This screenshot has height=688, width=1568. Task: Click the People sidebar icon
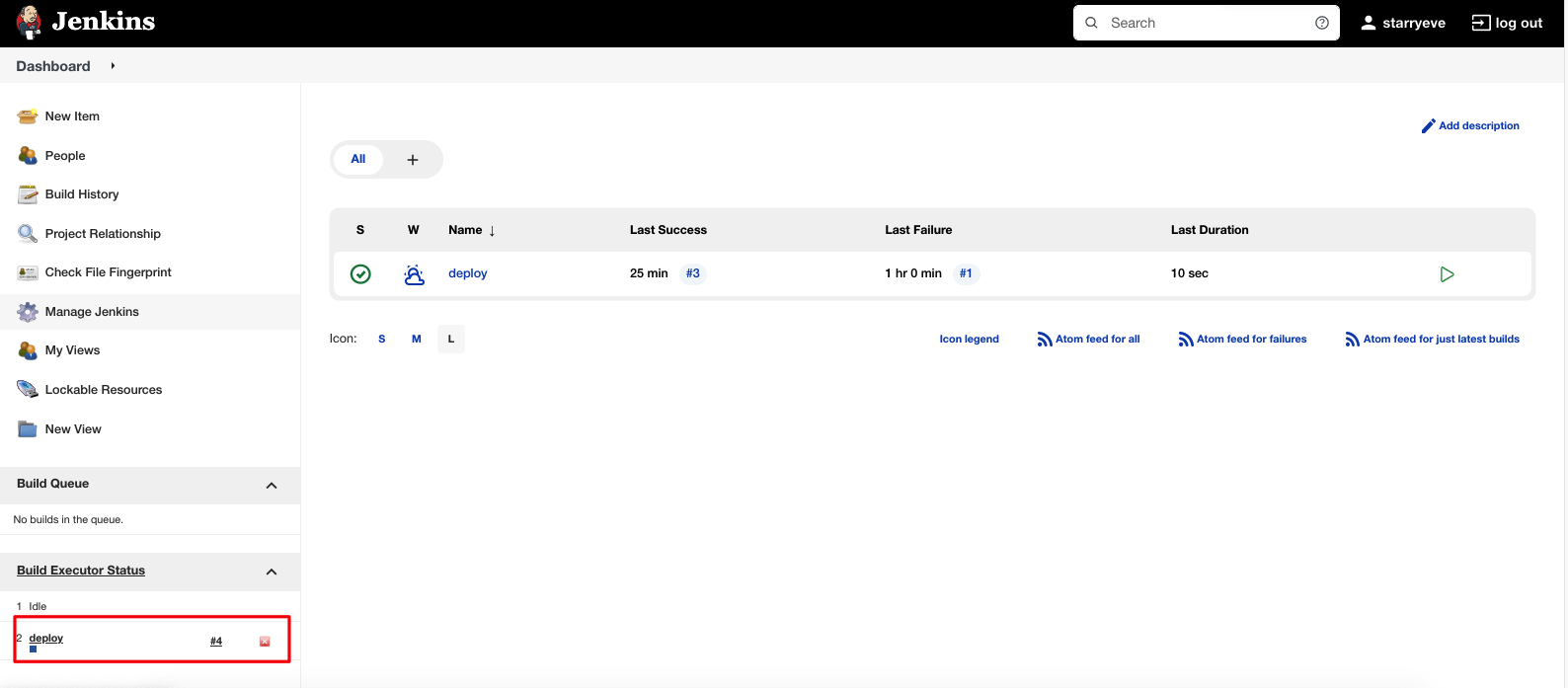[x=28, y=156]
